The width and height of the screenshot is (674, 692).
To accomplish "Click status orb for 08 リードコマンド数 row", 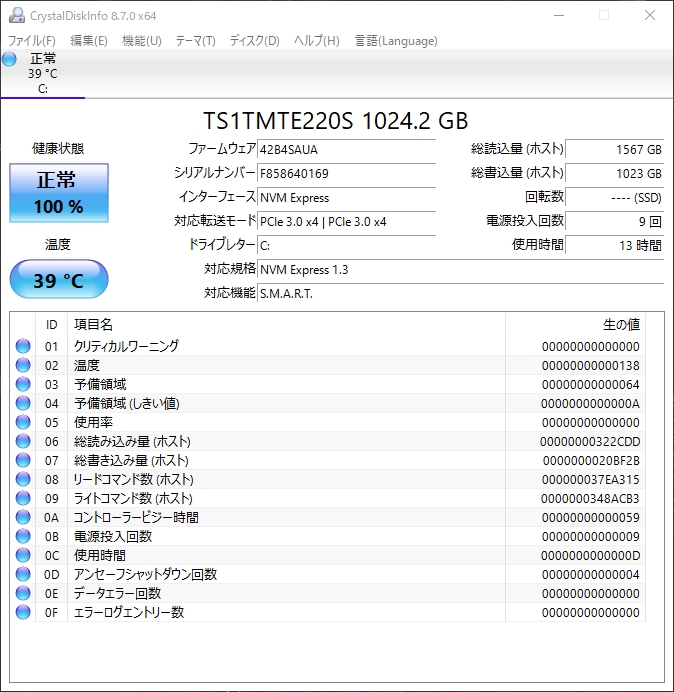I will (23, 479).
